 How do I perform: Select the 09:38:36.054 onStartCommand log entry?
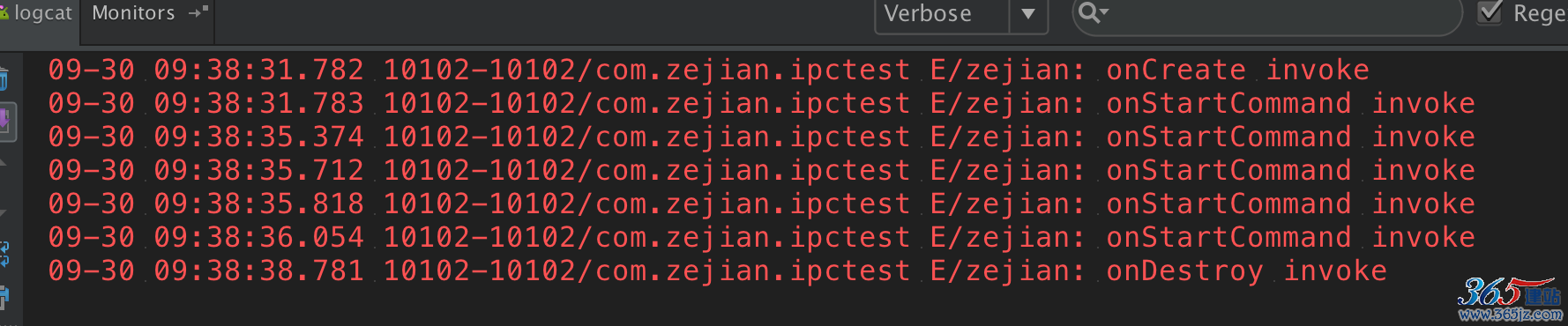pos(762,237)
